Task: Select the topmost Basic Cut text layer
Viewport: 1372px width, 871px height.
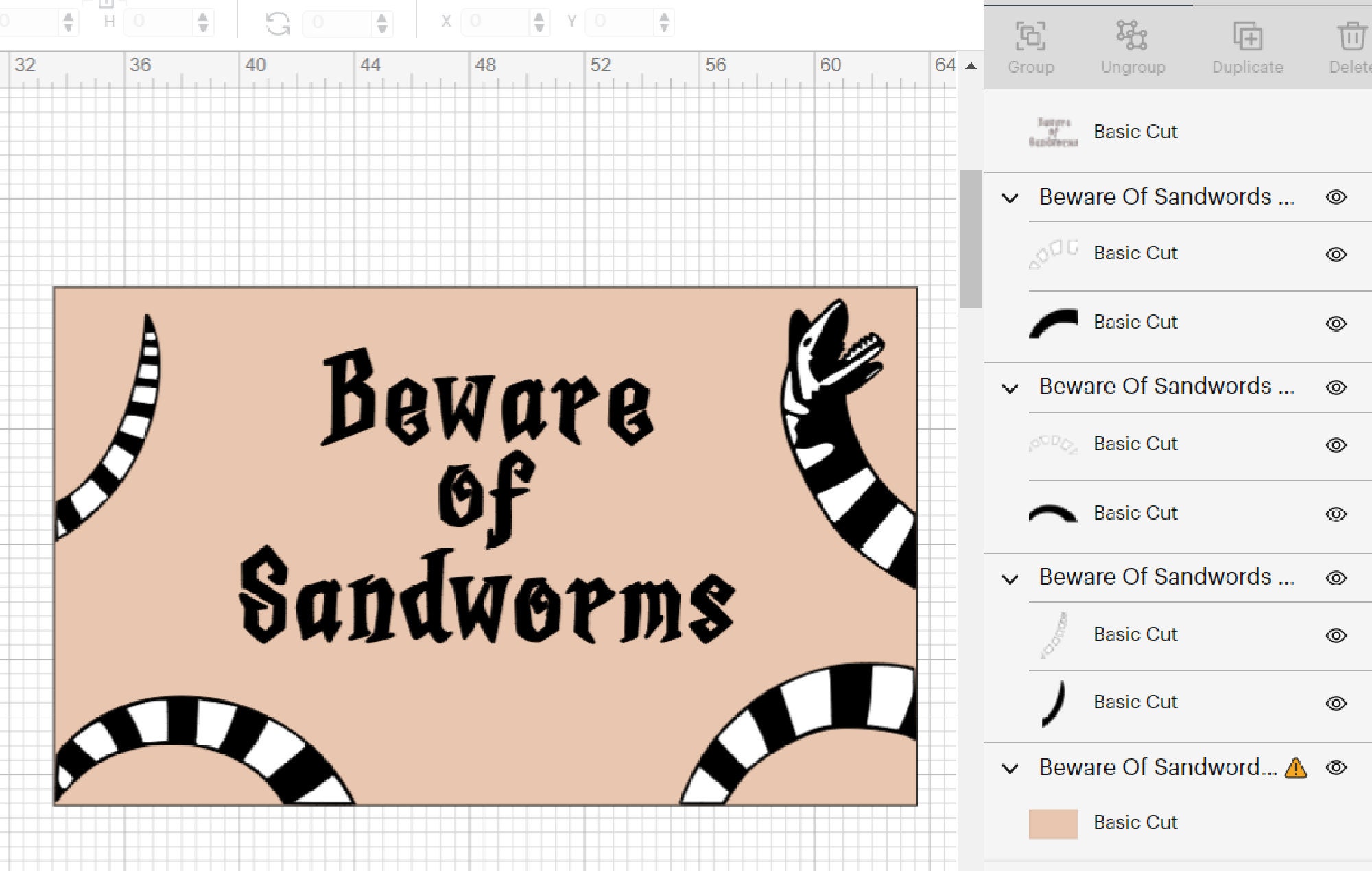Action: tap(1135, 131)
